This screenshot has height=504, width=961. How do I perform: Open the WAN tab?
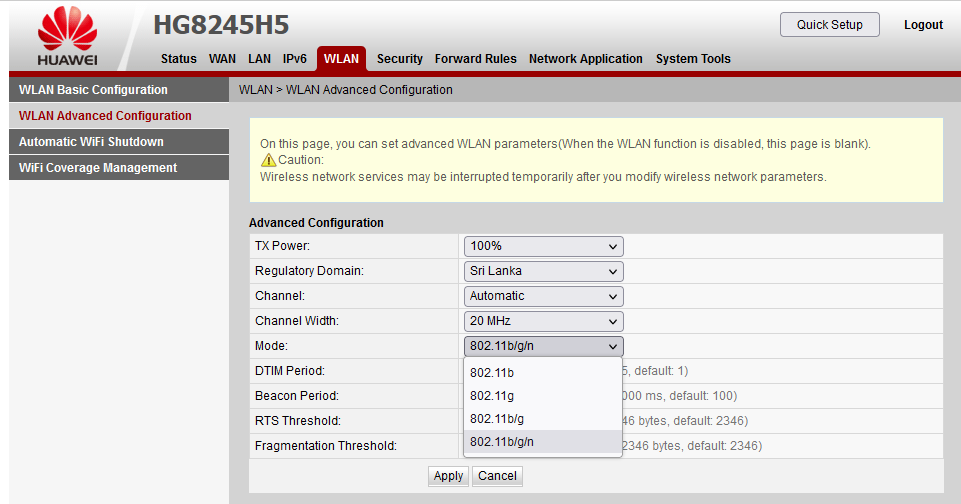click(222, 59)
